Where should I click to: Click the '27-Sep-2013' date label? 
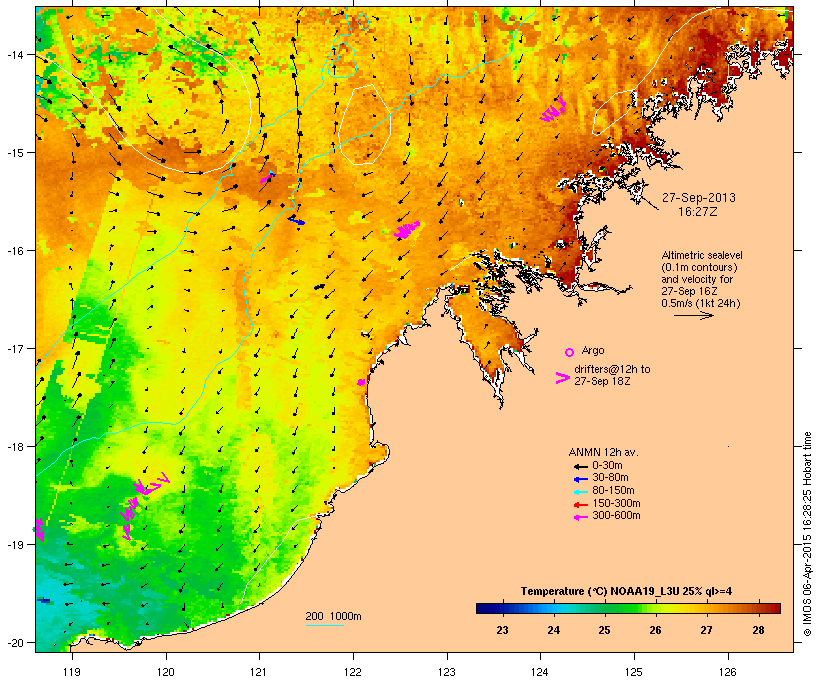(x=699, y=198)
